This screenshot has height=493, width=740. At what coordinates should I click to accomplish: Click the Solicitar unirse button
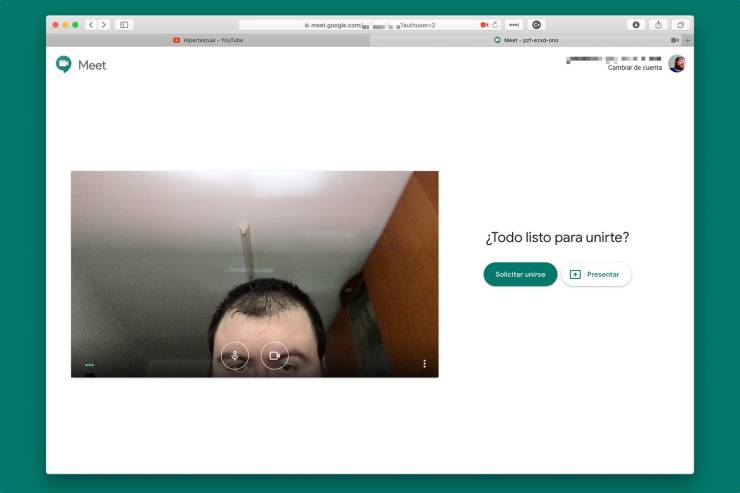pos(520,274)
